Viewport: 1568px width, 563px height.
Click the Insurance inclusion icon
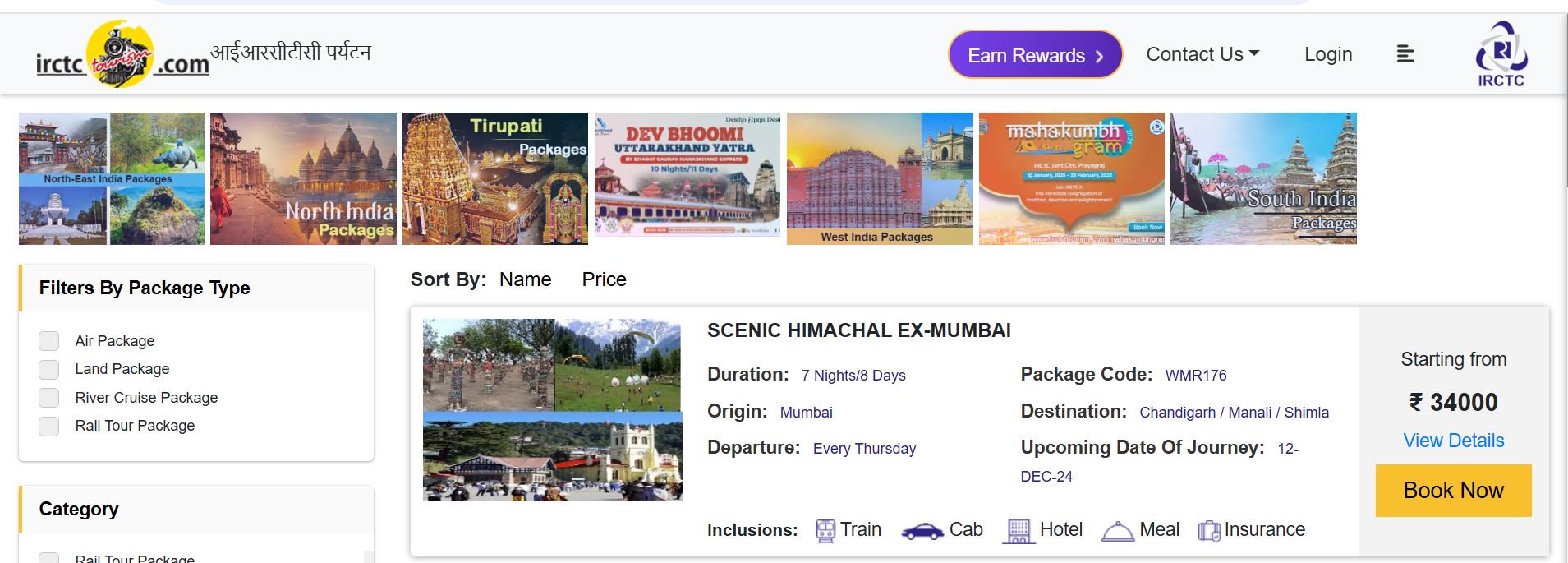pos(1208,532)
